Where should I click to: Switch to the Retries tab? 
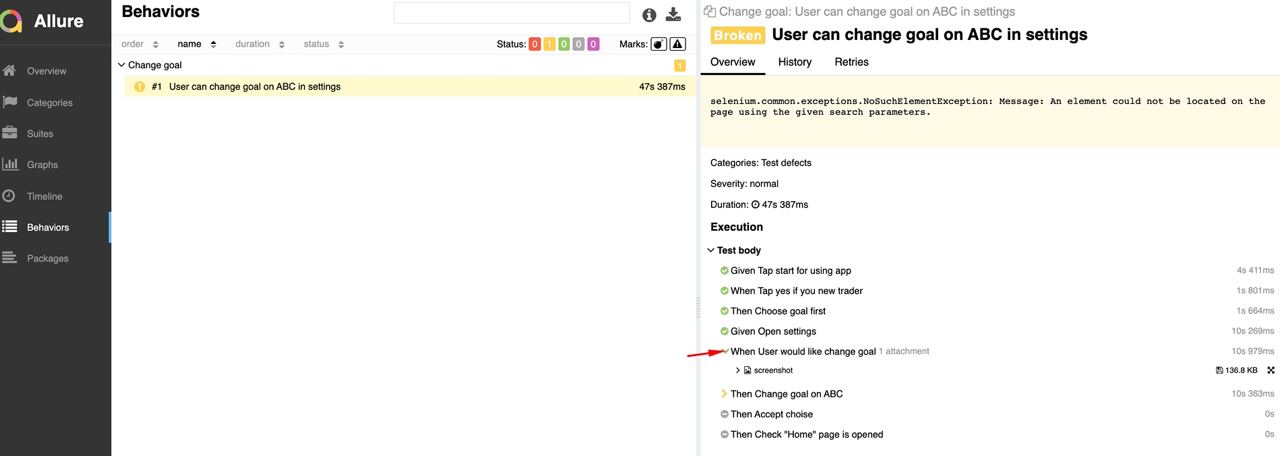[852, 62]
